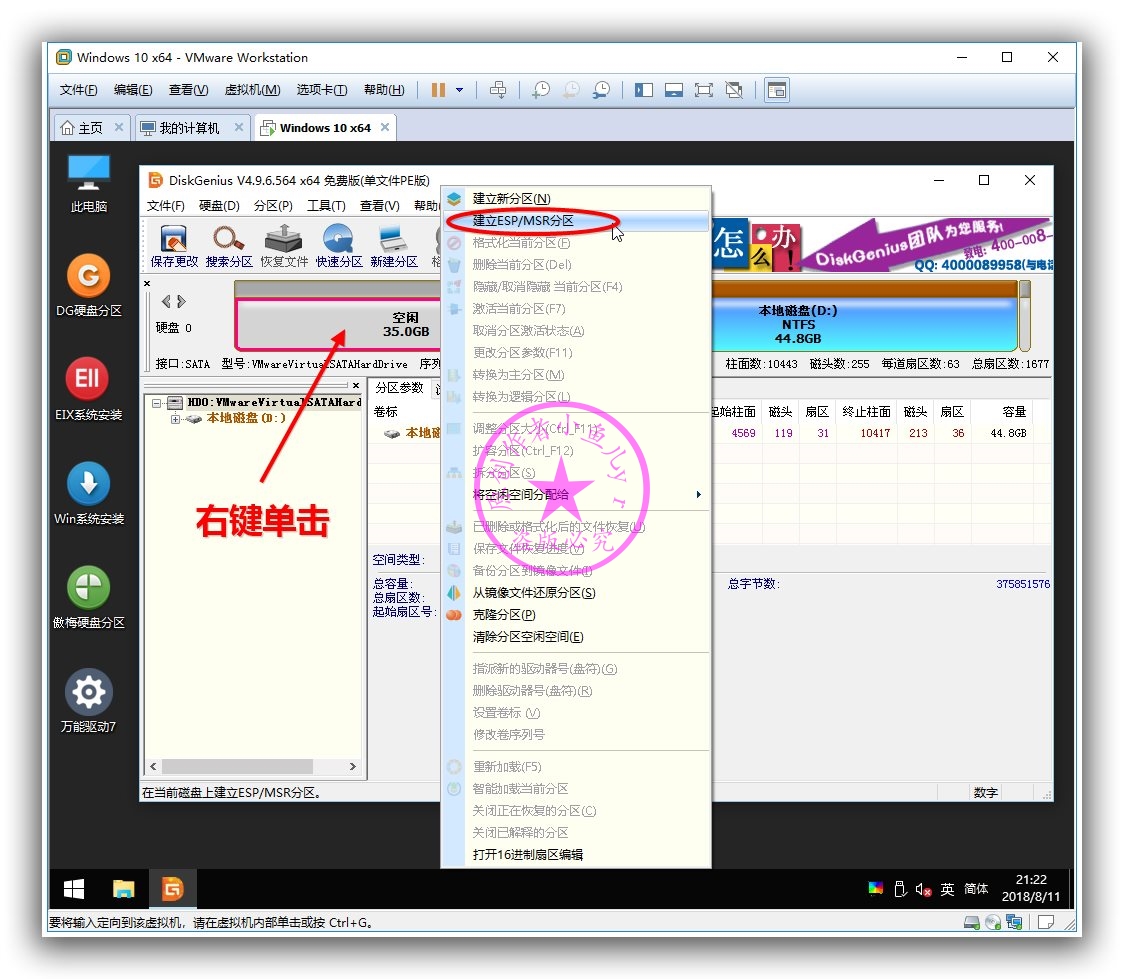Image resolution: width=1124 pixels, height=979 pixels.
Task: Select 从镜像文件还原分区(S) menu item
Action: (x=576, y=593)
